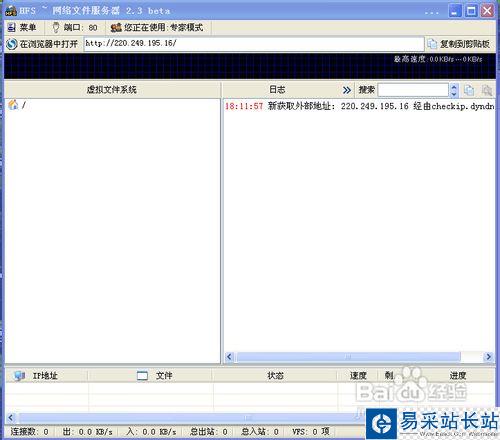500x440 pixels.
Task: Click the 18:11:57 log entry
Action: pyautogui.click(x=359, y=106)
